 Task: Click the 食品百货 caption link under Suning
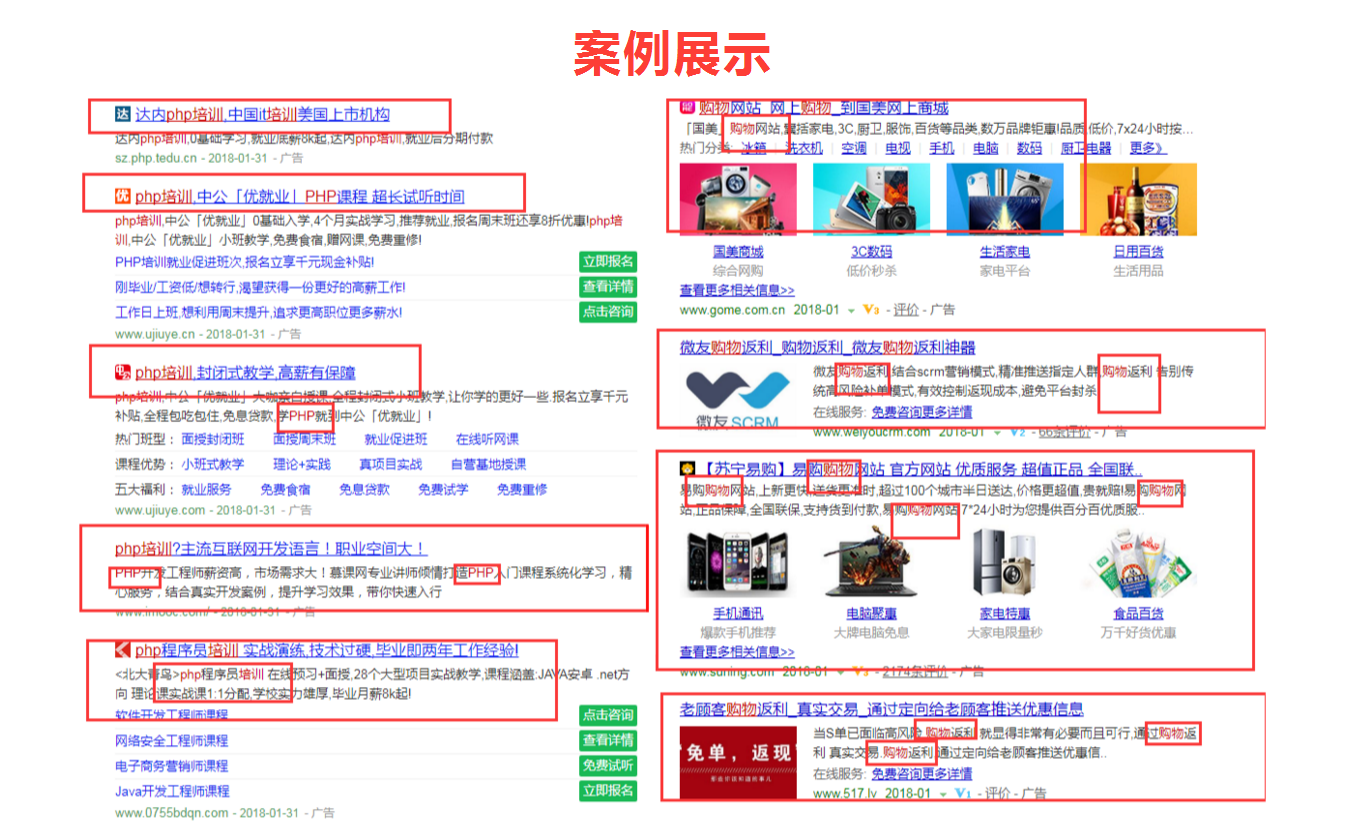tap(1138, 613)
